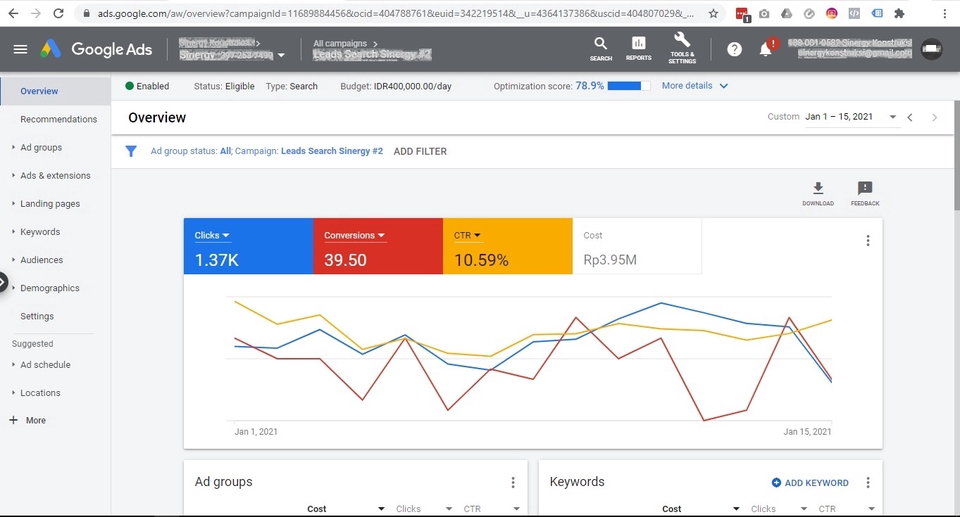Image resolution: width=960 pixels, height=517 pixels.
Task: Click the Enabled campaign status
Action: pos(147,86)
